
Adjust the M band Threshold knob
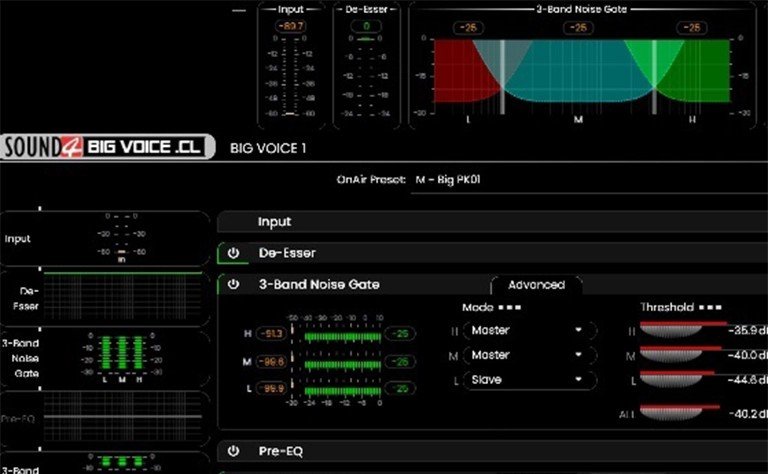[671, 354]
